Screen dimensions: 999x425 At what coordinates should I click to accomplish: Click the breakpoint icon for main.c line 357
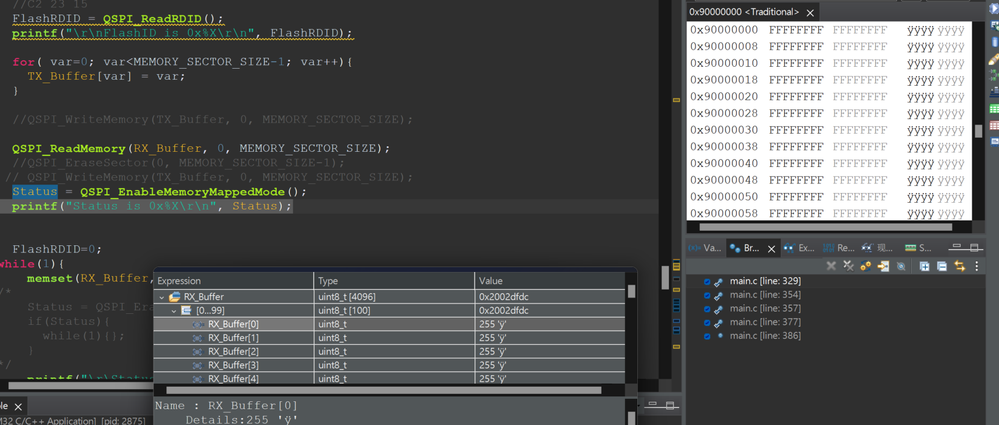(x=719, y=309)
